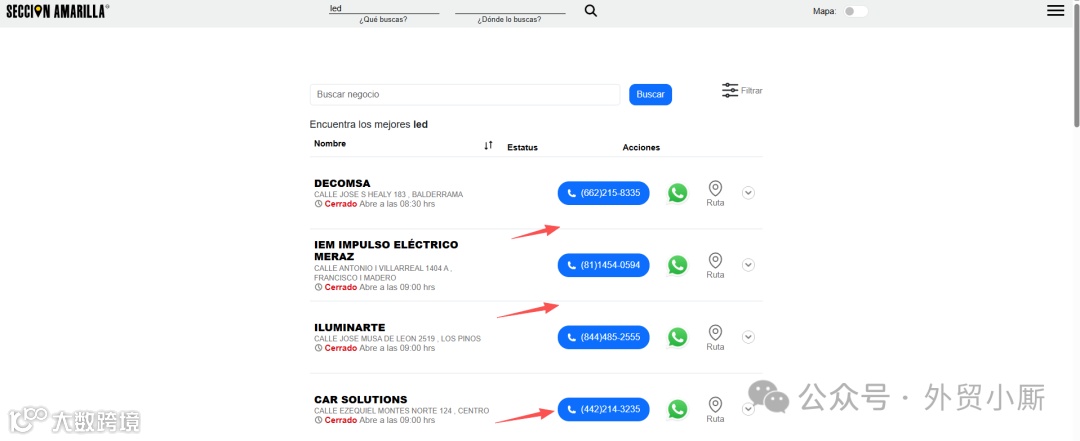
Task: Click the blue Buscar button
Action: (x=650, y=94)
